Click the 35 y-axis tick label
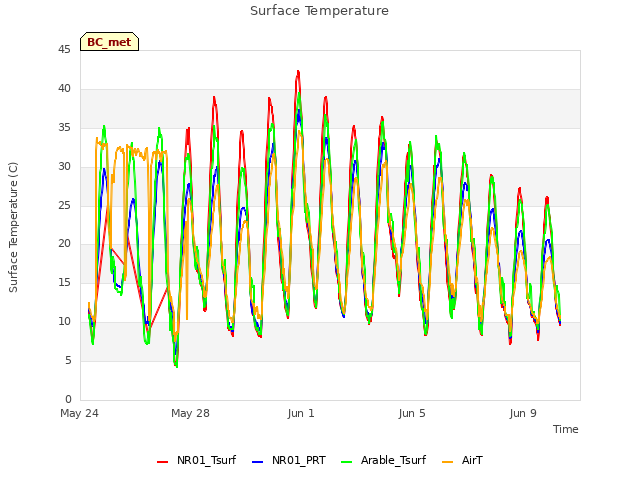Screen dimensions: 640x480 click(64, 127)
